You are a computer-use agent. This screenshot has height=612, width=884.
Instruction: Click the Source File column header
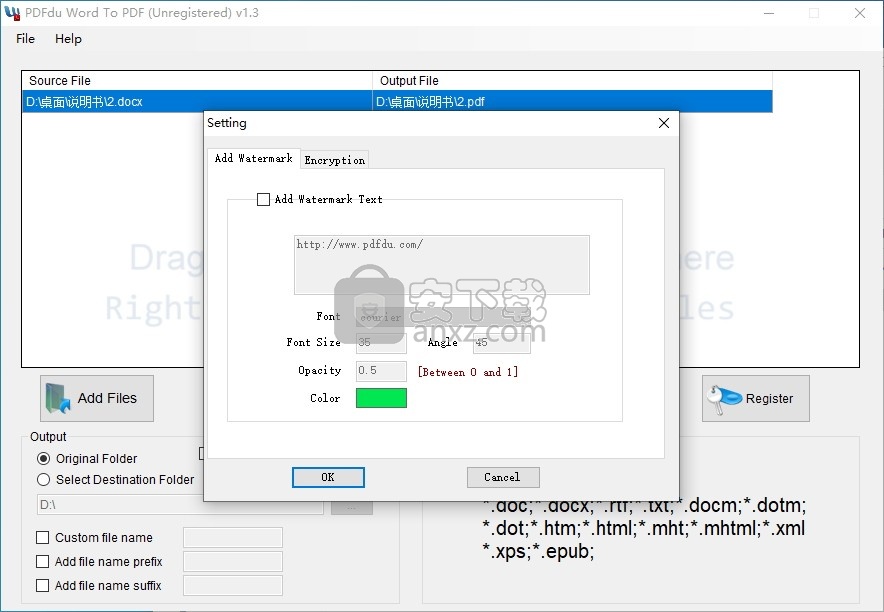197,81
